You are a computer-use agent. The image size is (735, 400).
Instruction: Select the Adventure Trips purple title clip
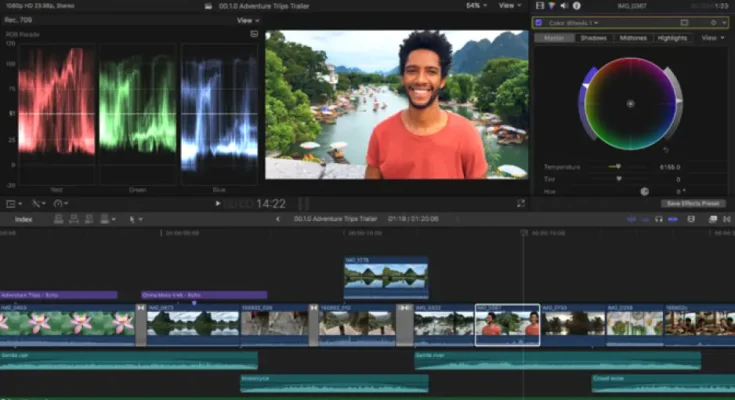pos(59,295)
